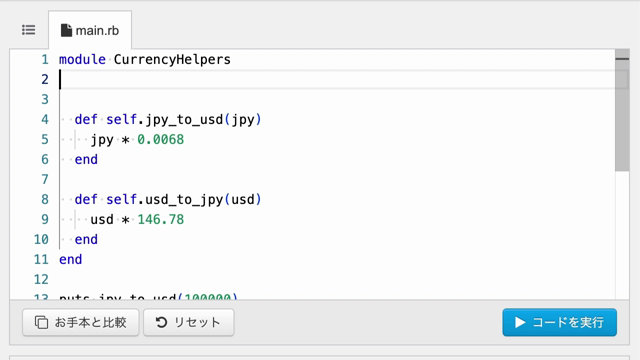This screenshot has height=360, width=640.
Task: Click the circular reset arrow icon
Action: pos(161,322)
